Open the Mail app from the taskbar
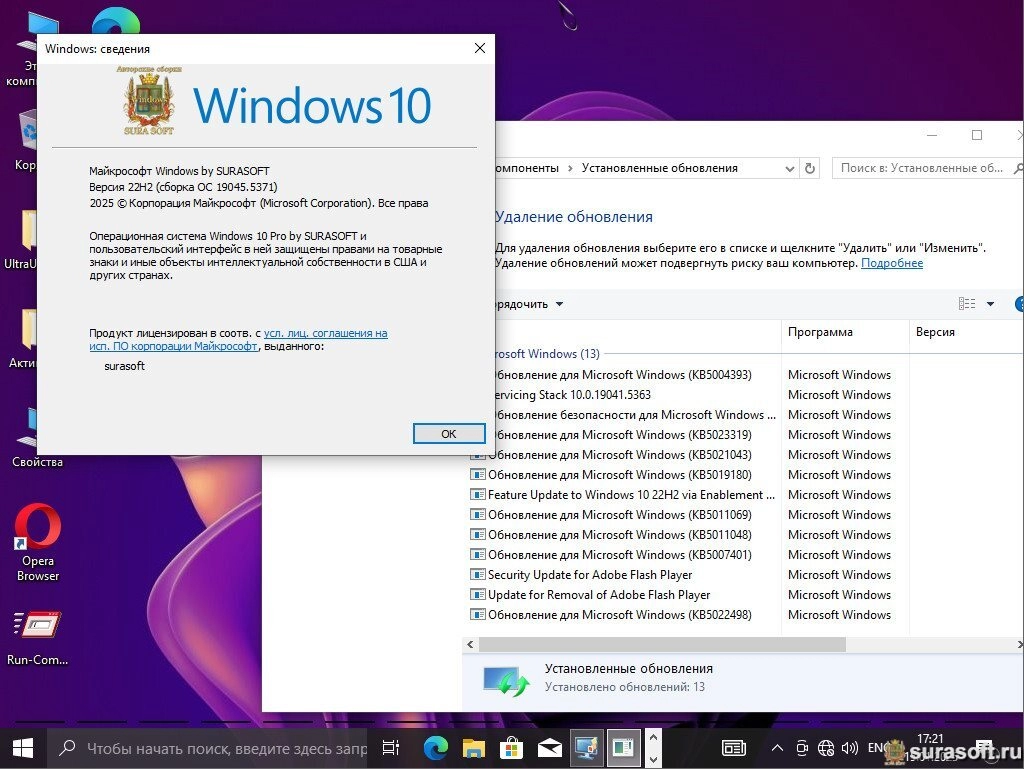The width and height of the screenshot is (1024, 769). click(x=549, y=747)
